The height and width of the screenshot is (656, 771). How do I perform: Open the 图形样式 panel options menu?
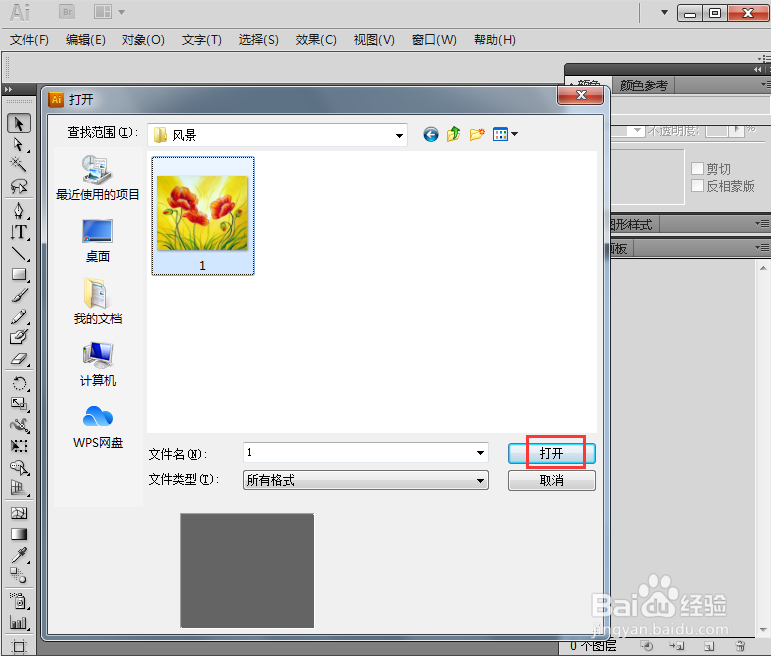click(762, 224)
